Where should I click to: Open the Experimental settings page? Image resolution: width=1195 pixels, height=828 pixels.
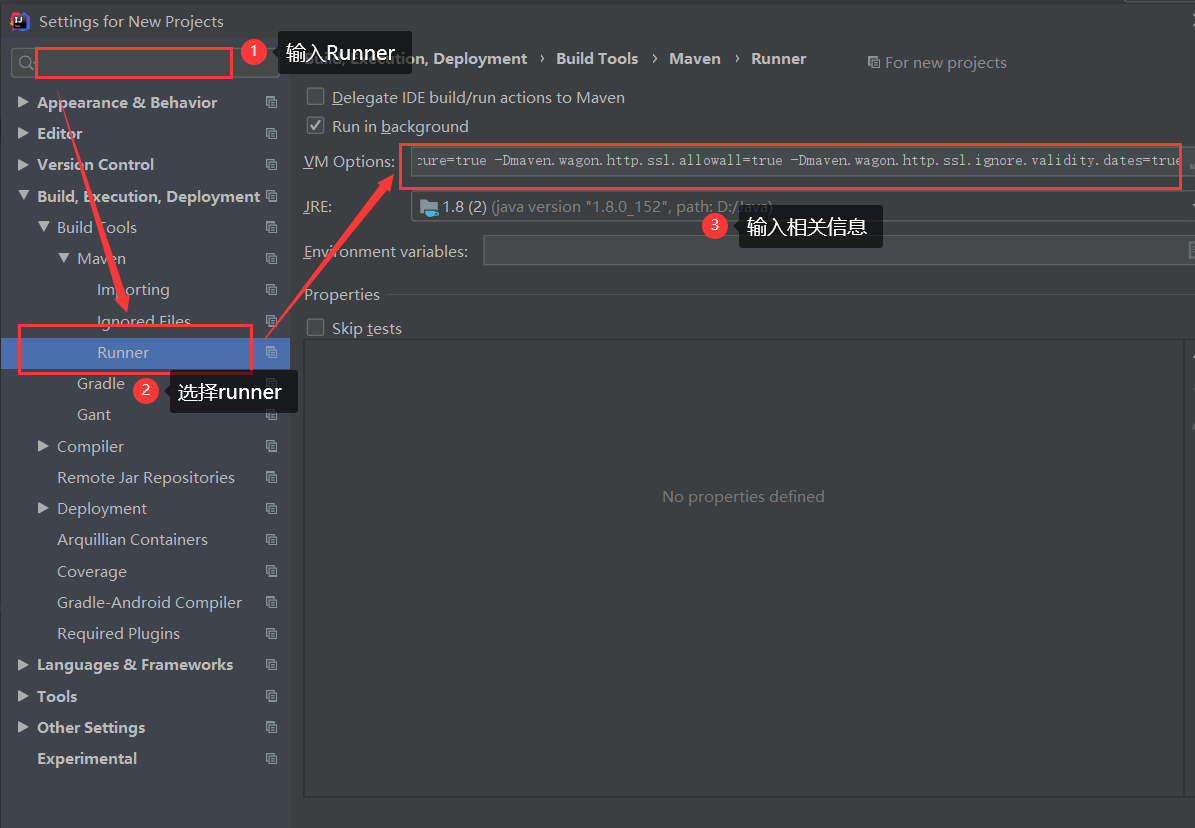[x=87, y=759]
